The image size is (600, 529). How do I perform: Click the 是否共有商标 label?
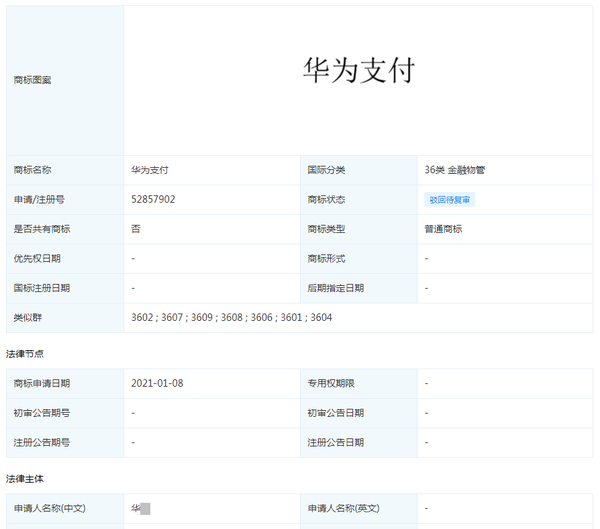[x=42, y=229]
